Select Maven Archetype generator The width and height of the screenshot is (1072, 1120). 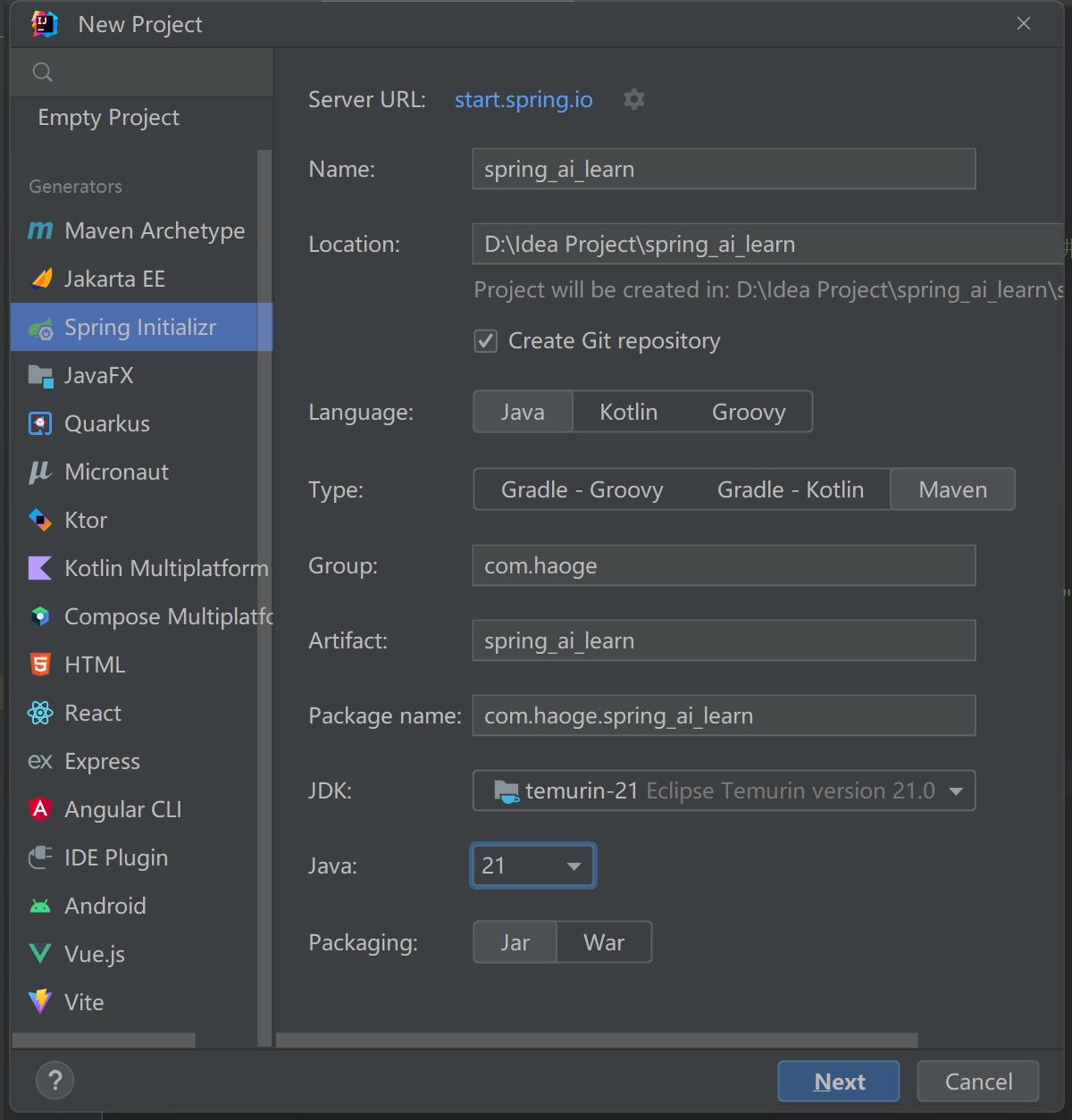click(134, 230)
